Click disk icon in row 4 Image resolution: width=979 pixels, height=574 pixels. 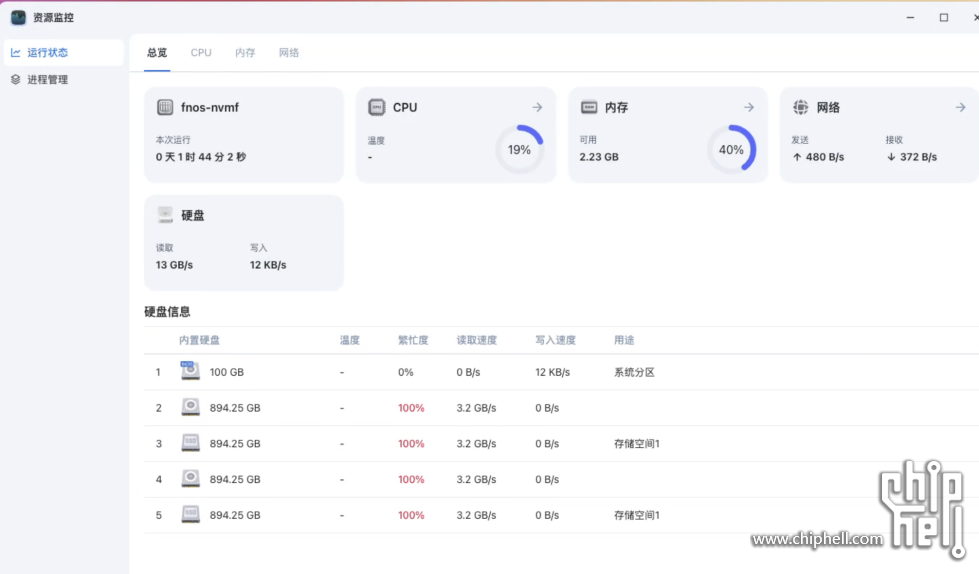point(190,478)
